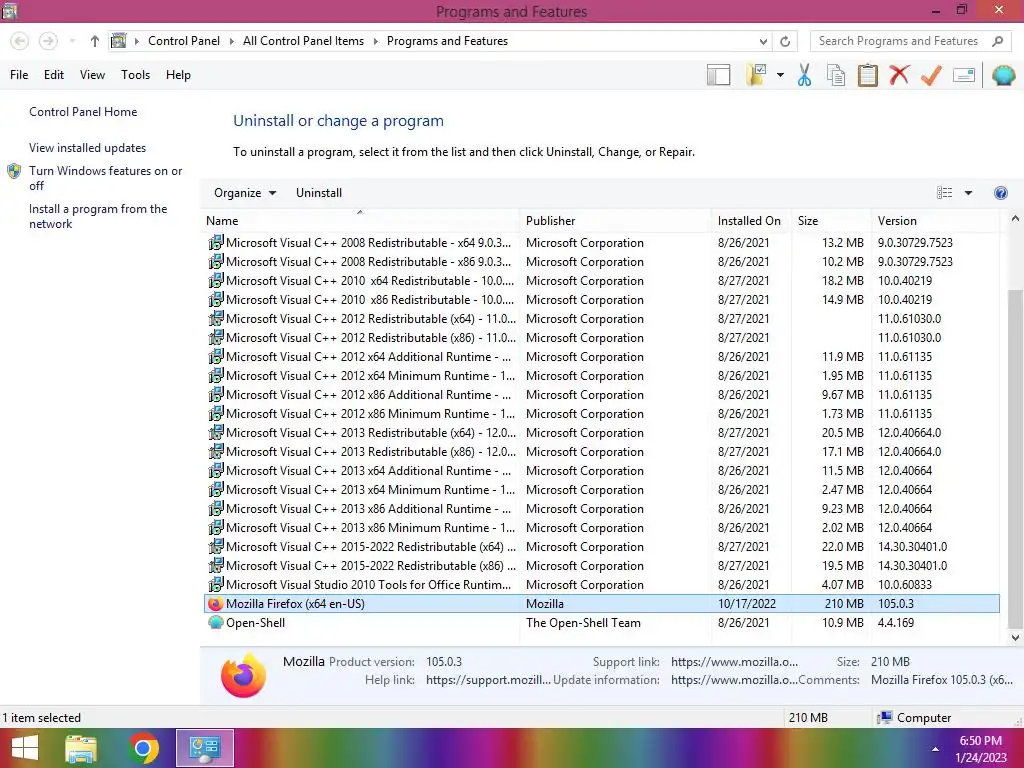Click Turn Windows features on or off
This screenshot has width=1024, height=768.
pyautogui.click(x=105, y=178)
